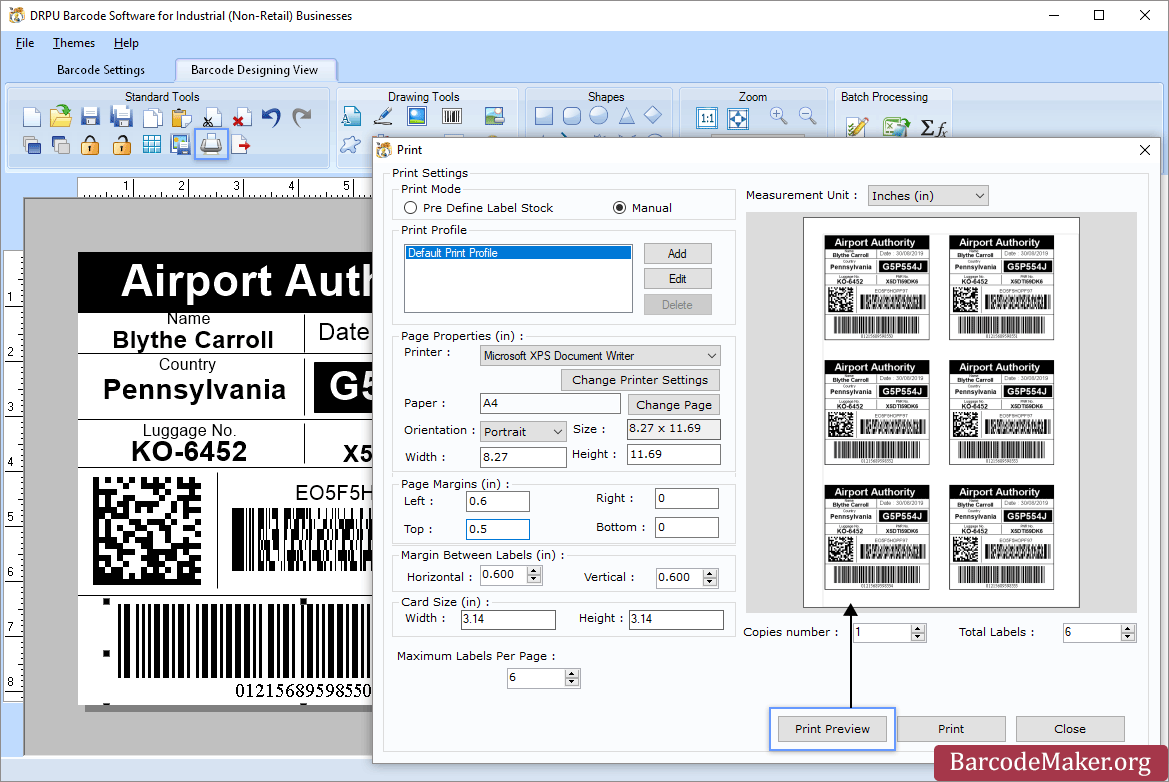Redo the previously undone action

[302, 117]
